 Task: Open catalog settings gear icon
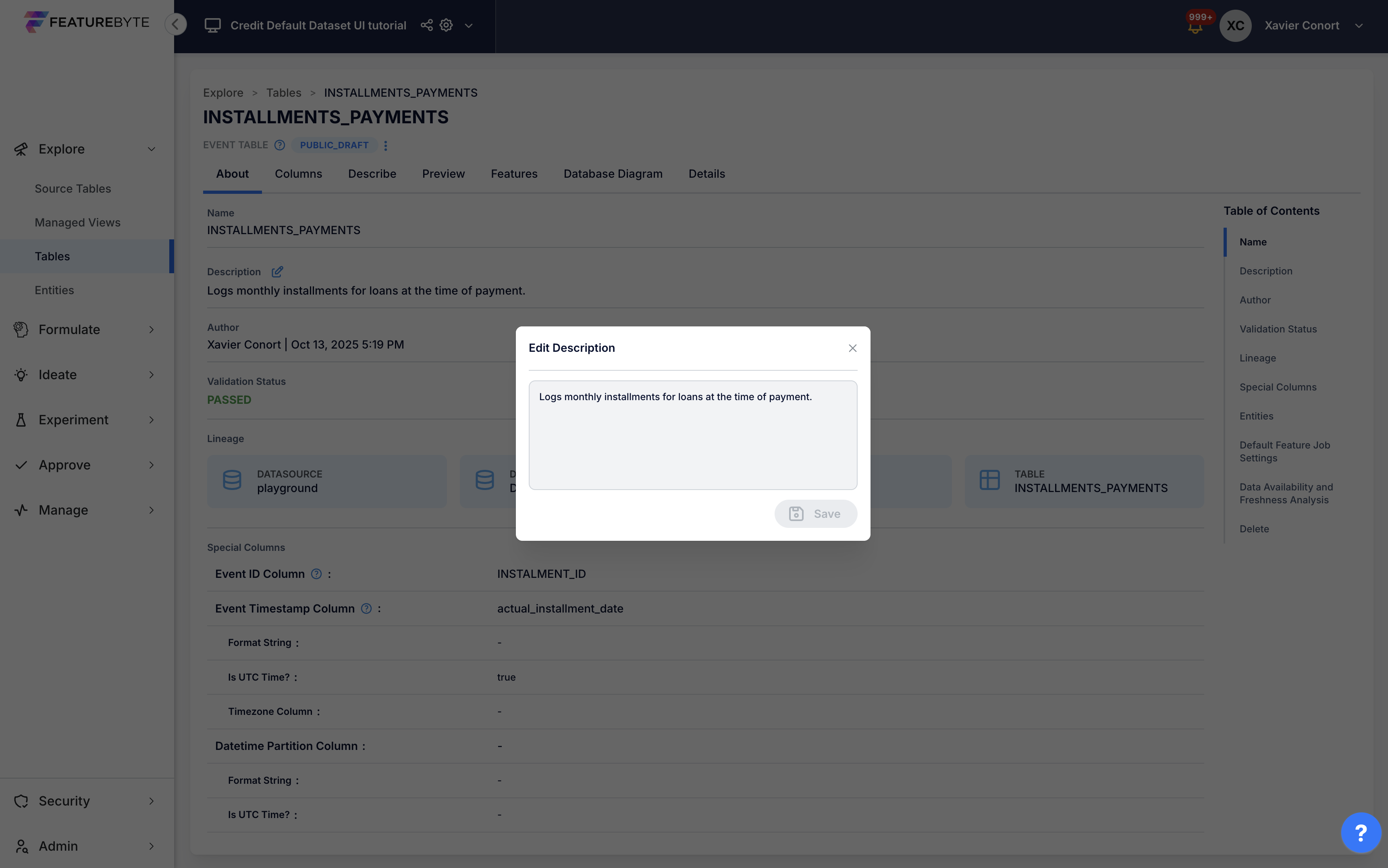pyautogui.click(x=446, y=25)
